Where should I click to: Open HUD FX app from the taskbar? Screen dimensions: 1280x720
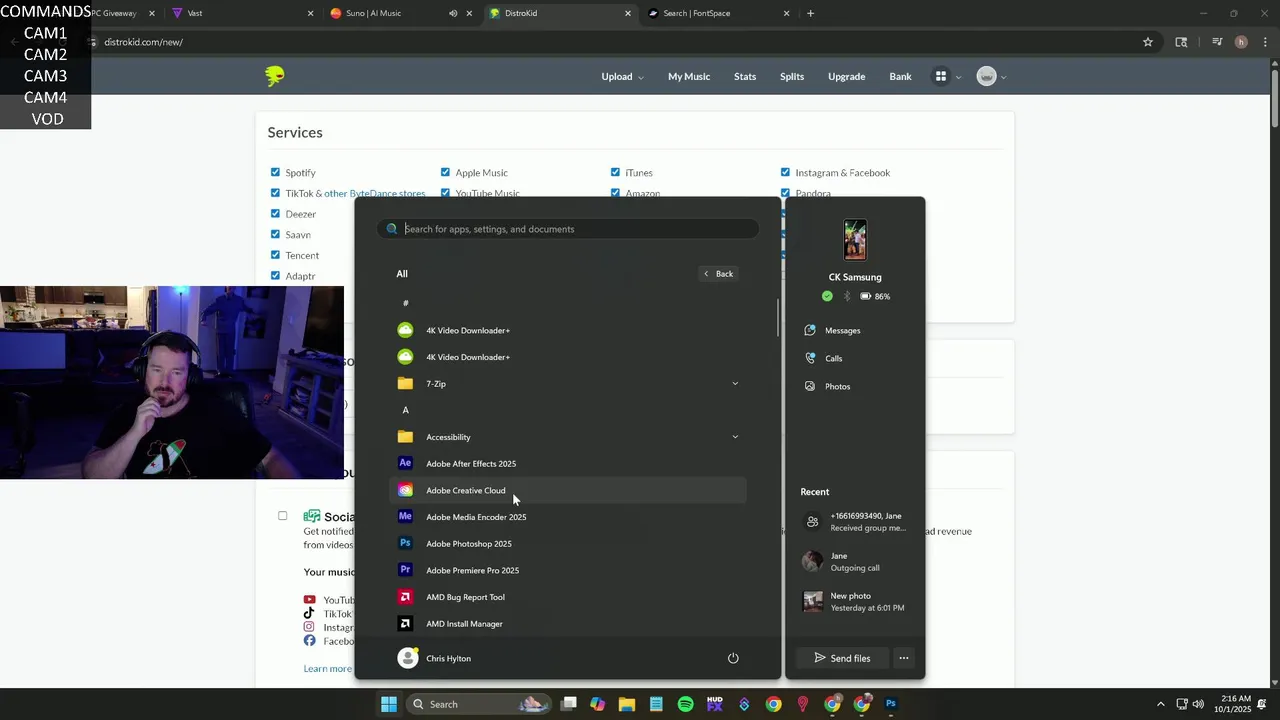click(x=714, y=704)
